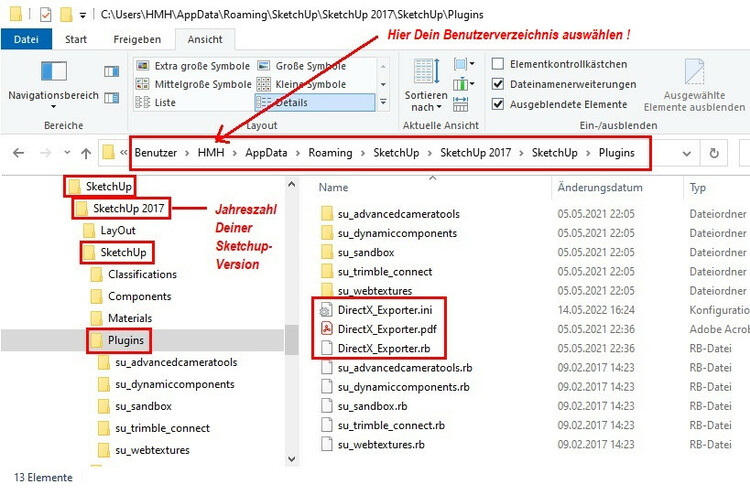
Task: Click Roaming in the address breadcrumb
Action: pyautogui.click(x=330, y=153)
